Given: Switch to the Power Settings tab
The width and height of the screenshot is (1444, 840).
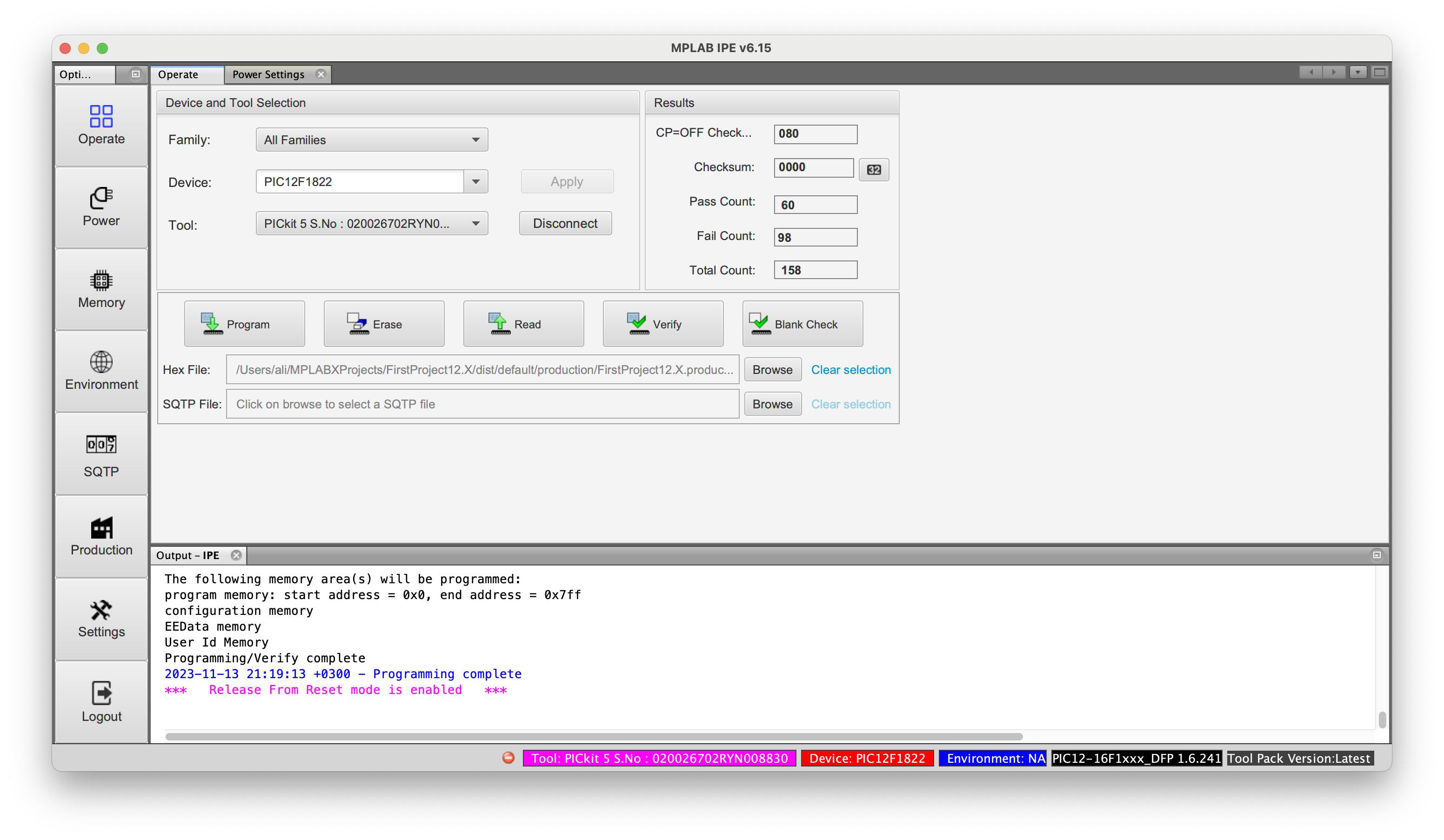Looking at the screenshot, I should click(268, 74).
